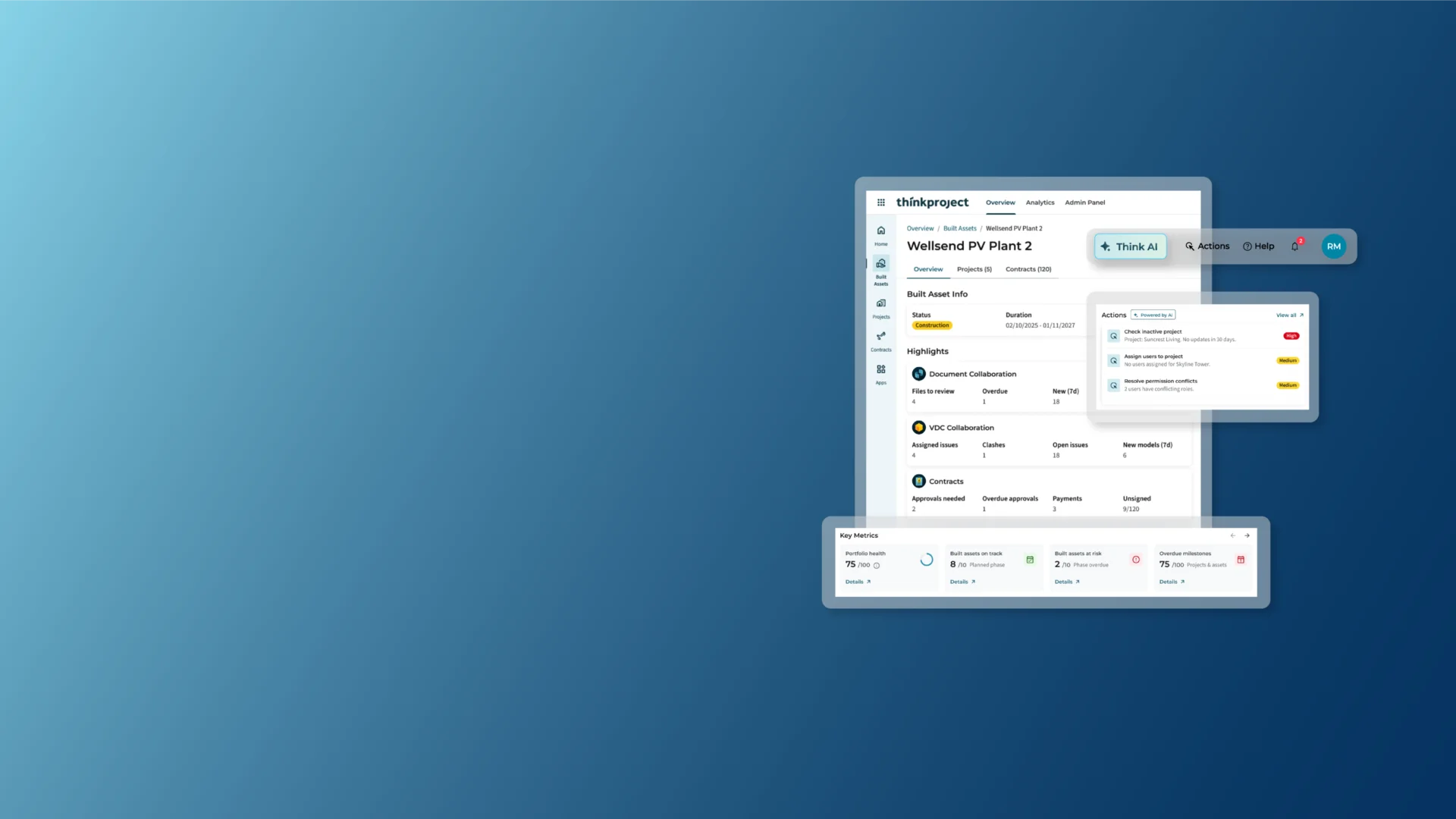Go to next Key Metrics page arrow

pos(1247,535)
